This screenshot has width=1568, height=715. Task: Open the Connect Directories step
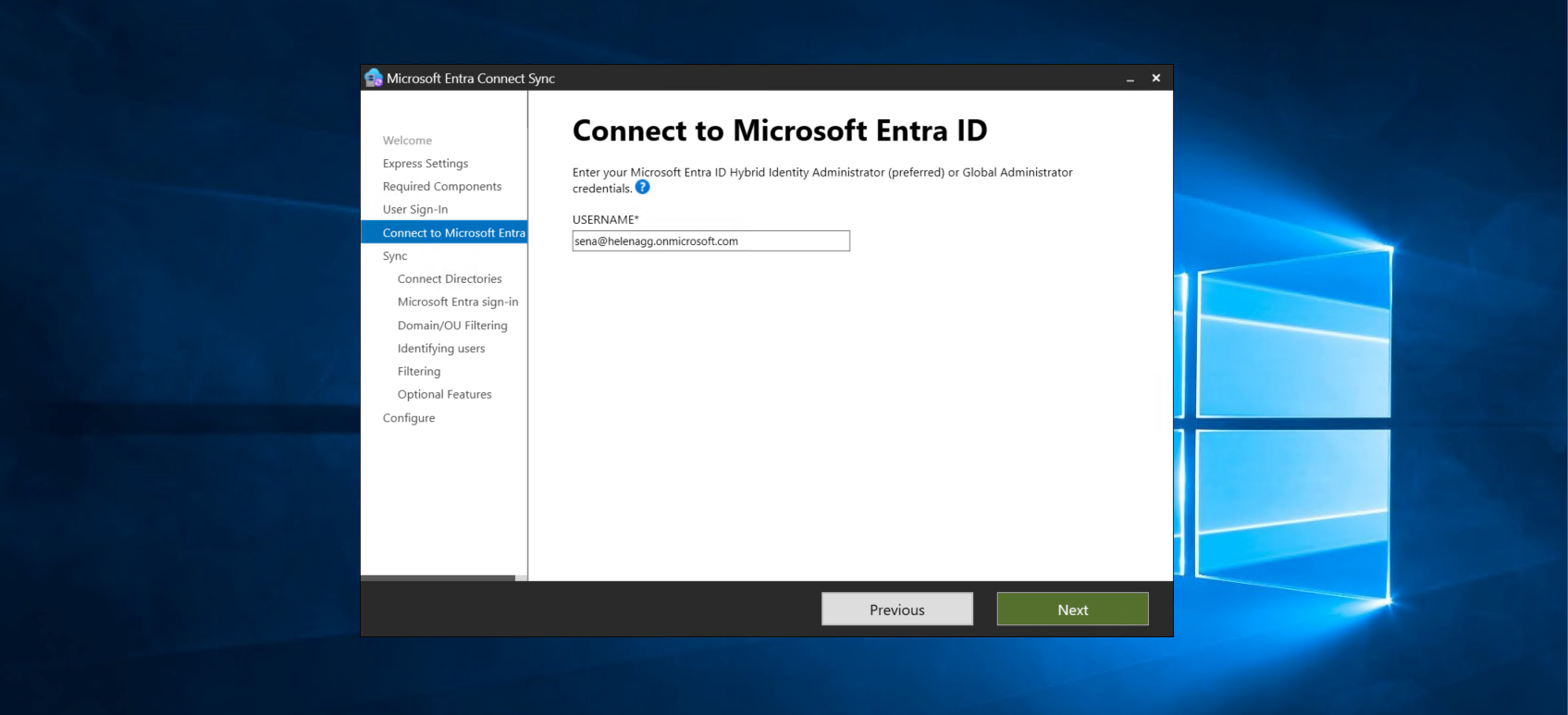pos(450,279)
